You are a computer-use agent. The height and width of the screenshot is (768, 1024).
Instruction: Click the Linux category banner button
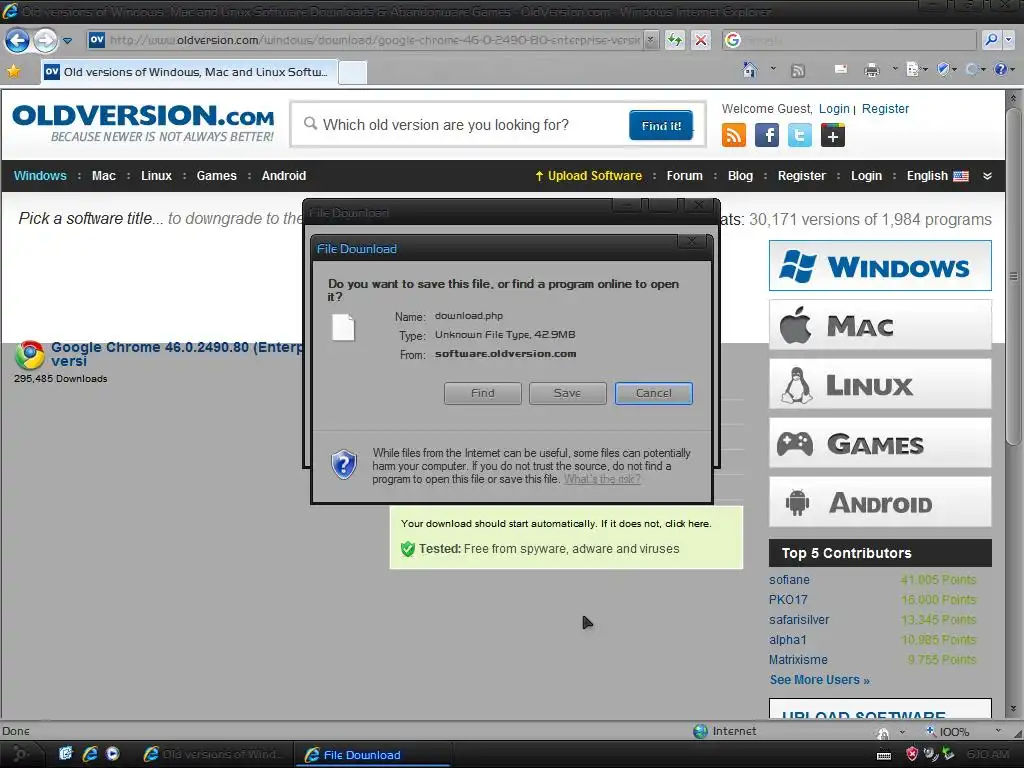point(880,384)
